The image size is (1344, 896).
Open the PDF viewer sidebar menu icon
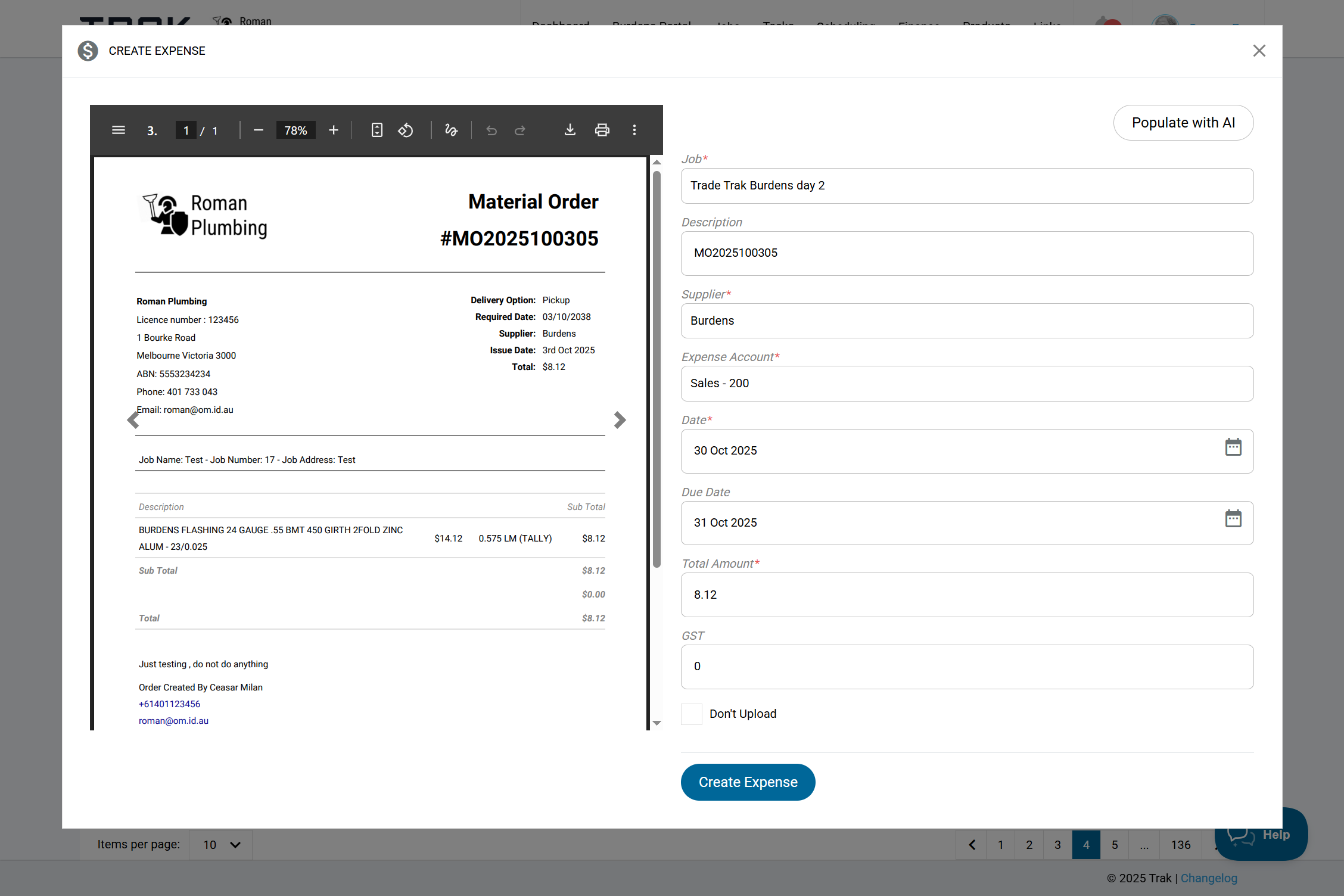click(119, 130)
